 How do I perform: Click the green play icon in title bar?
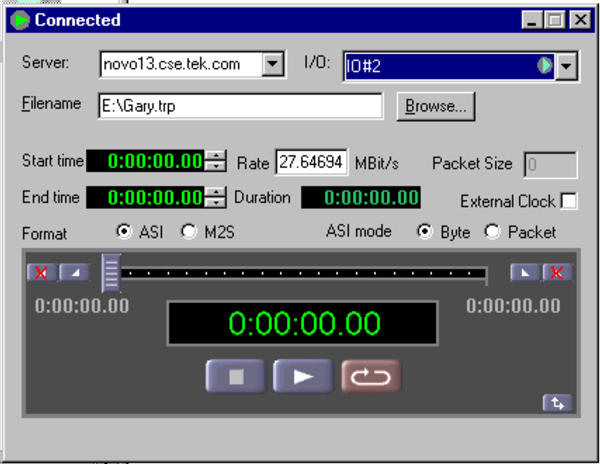(20, 20)
